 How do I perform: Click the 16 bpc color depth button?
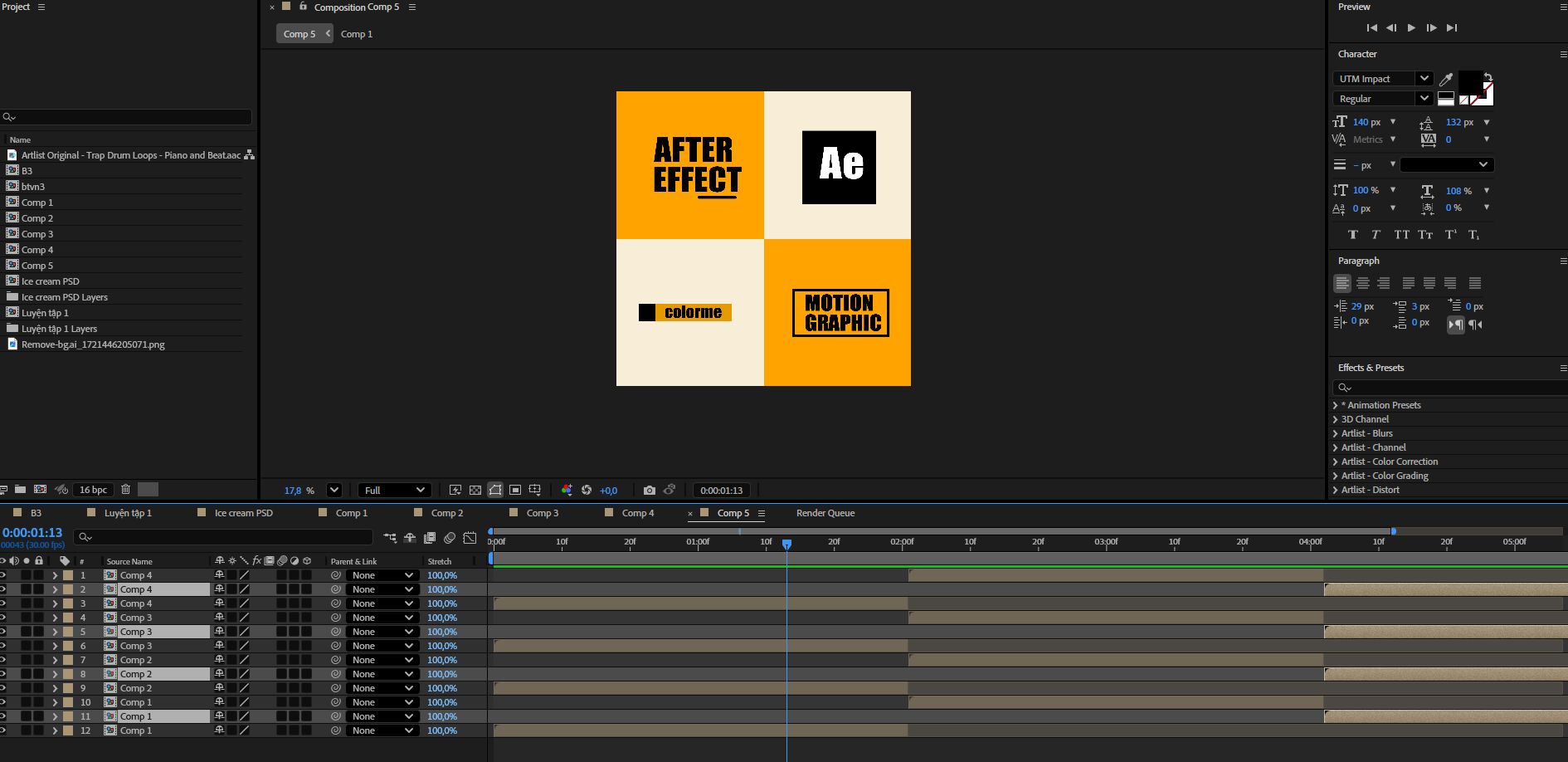click(93, 490)
